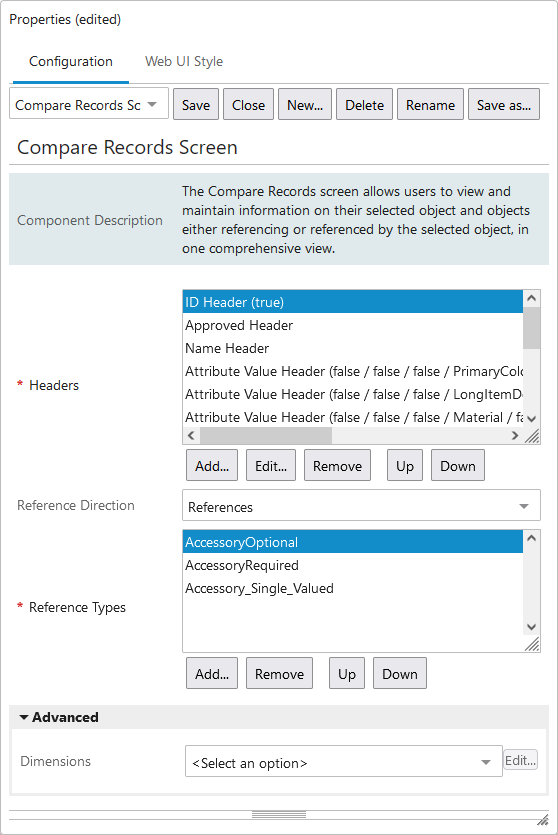558x835 pixels.
Task: Click the Reference Types scroll down arrow
Action: click(531, 627)
